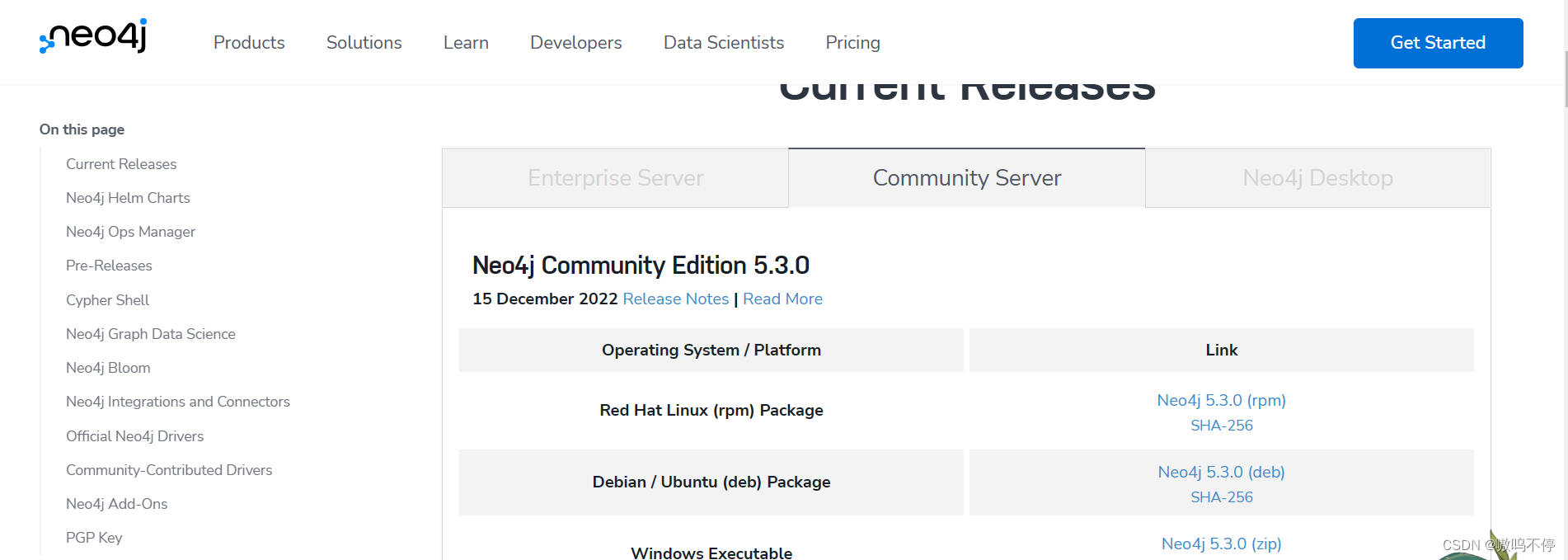The width and height of the screenshot is (1568, 560).
Task: Jump to Current Releases section
Action: (121, 164)
